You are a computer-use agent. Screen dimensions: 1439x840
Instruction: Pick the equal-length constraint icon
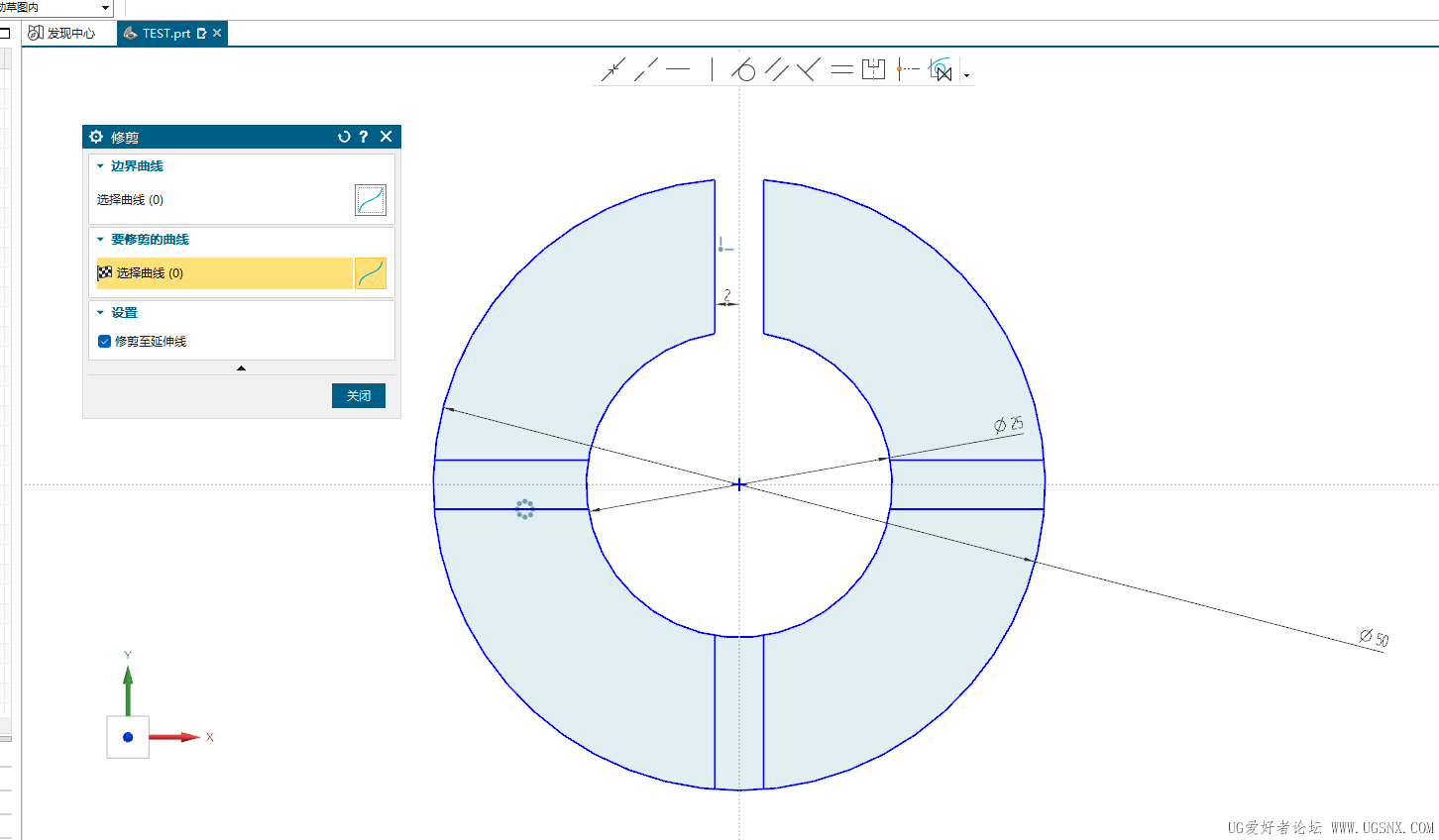[841, 69]
